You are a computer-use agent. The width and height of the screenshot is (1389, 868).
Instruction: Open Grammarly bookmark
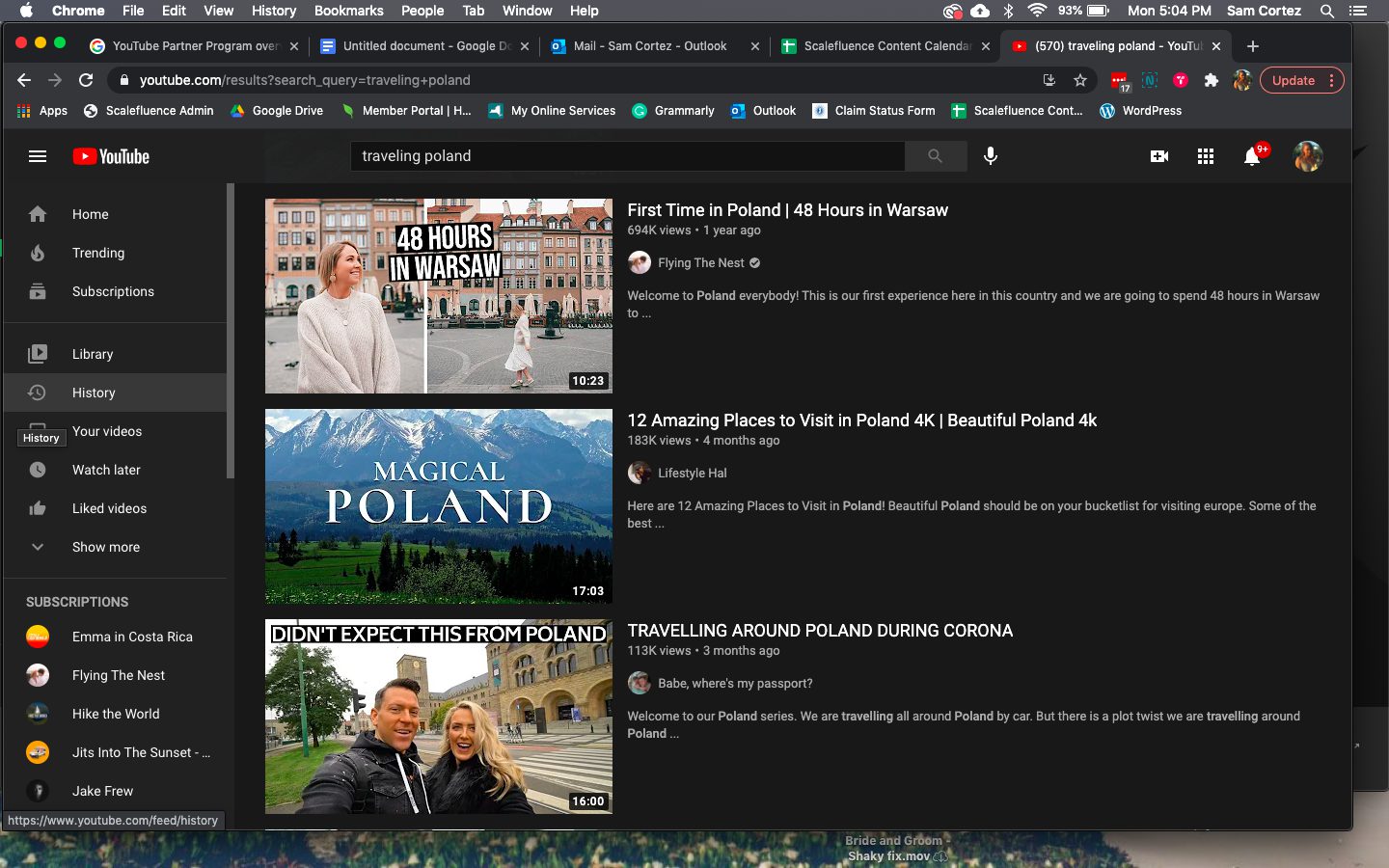[x=673, y=111]
